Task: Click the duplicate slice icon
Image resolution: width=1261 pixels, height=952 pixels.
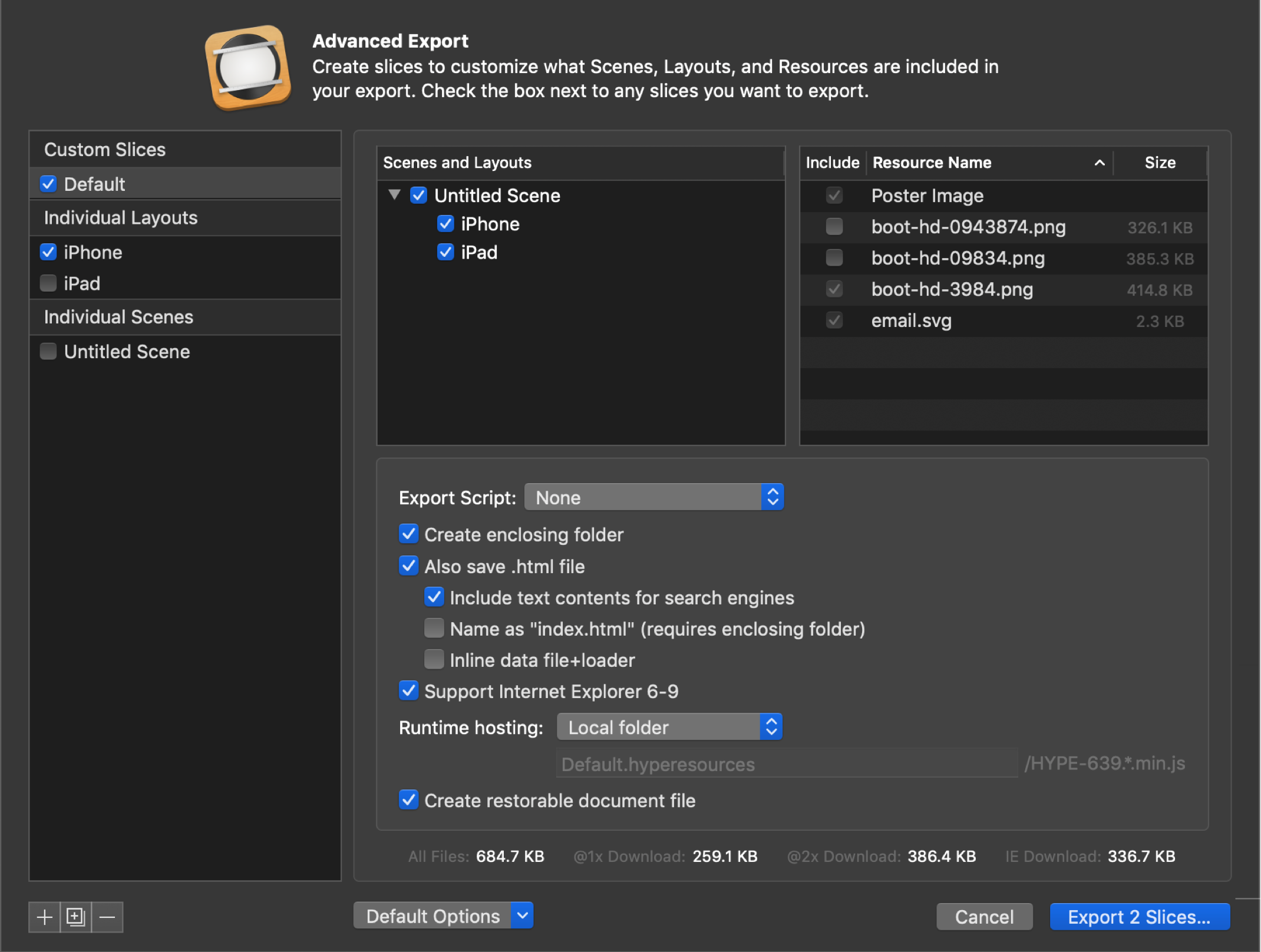Action: point(76,917)
